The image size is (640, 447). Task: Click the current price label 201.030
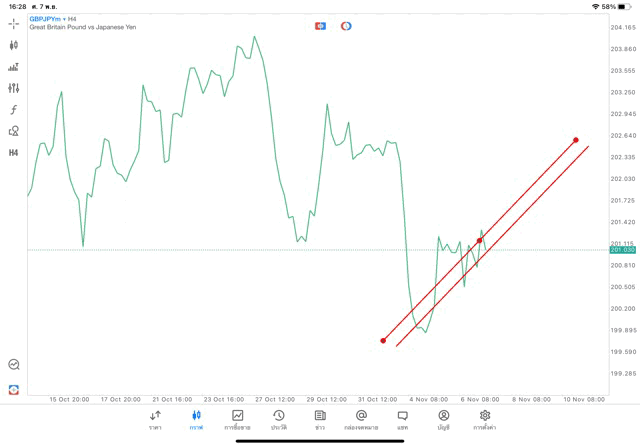[x=623, y=250]
